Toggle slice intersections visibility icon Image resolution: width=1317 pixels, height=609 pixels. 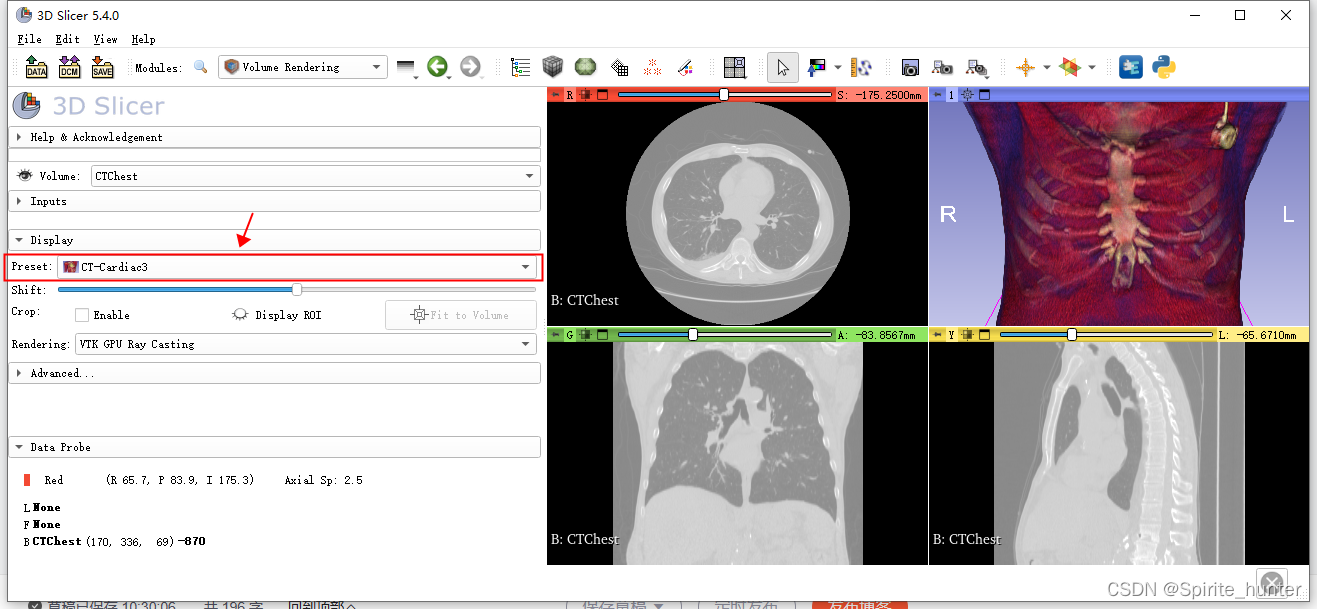(x=1070, y=67)
